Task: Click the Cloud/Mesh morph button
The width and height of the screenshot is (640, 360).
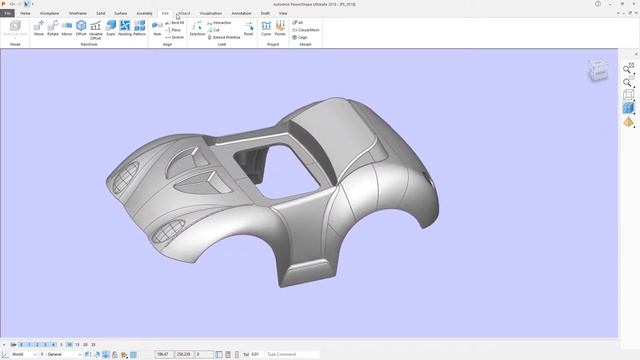Action: (306, 30)
